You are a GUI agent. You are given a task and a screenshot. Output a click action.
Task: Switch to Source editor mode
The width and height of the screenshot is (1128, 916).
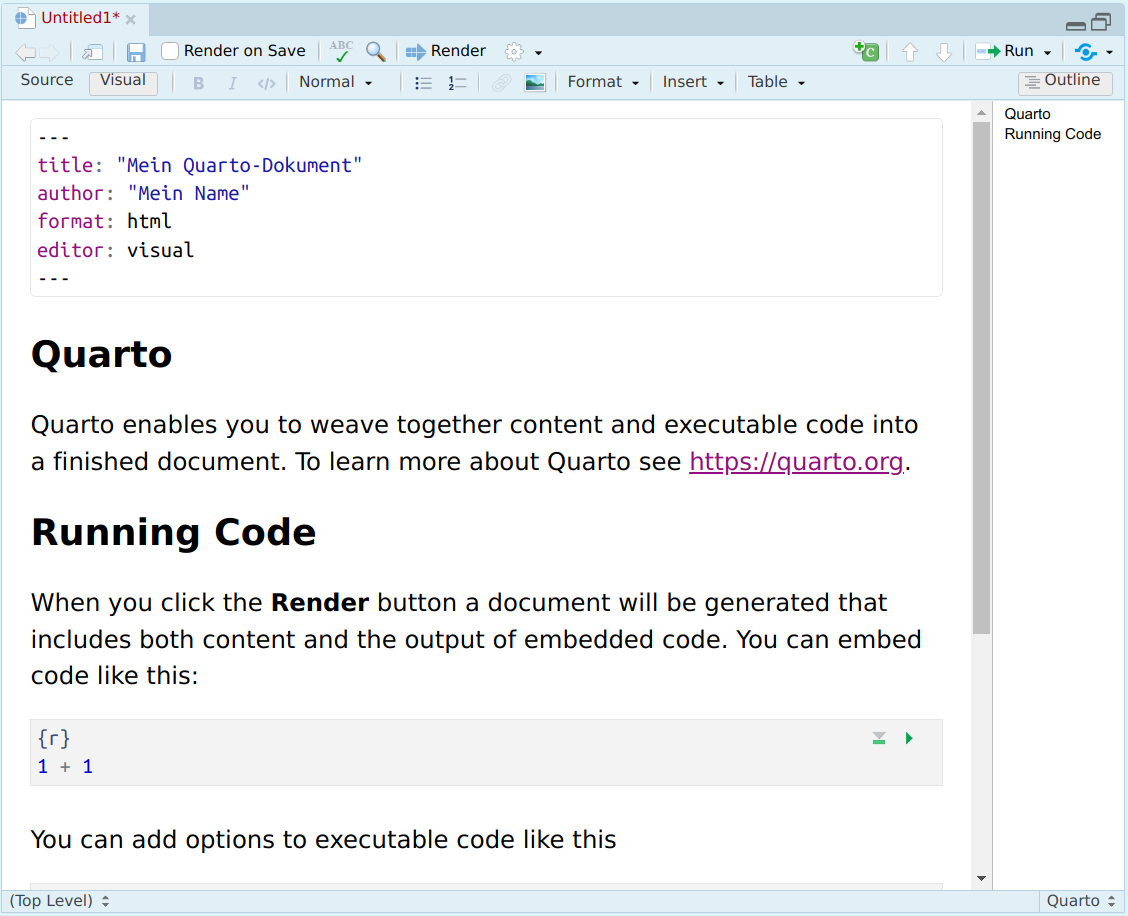(x=47, y=80)
